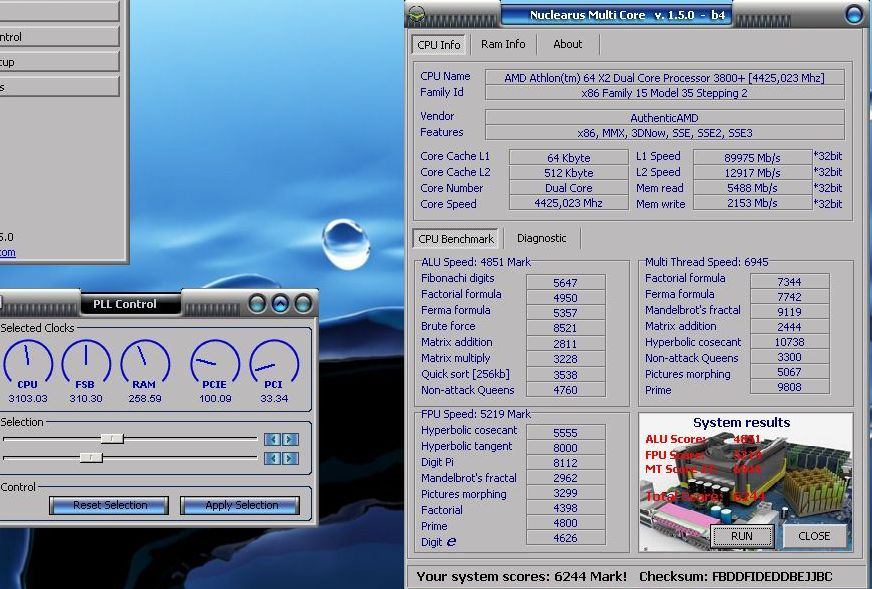Click the Mem read value 5488 Mb/s
The image size is (872, 589).
coord(752,188)
